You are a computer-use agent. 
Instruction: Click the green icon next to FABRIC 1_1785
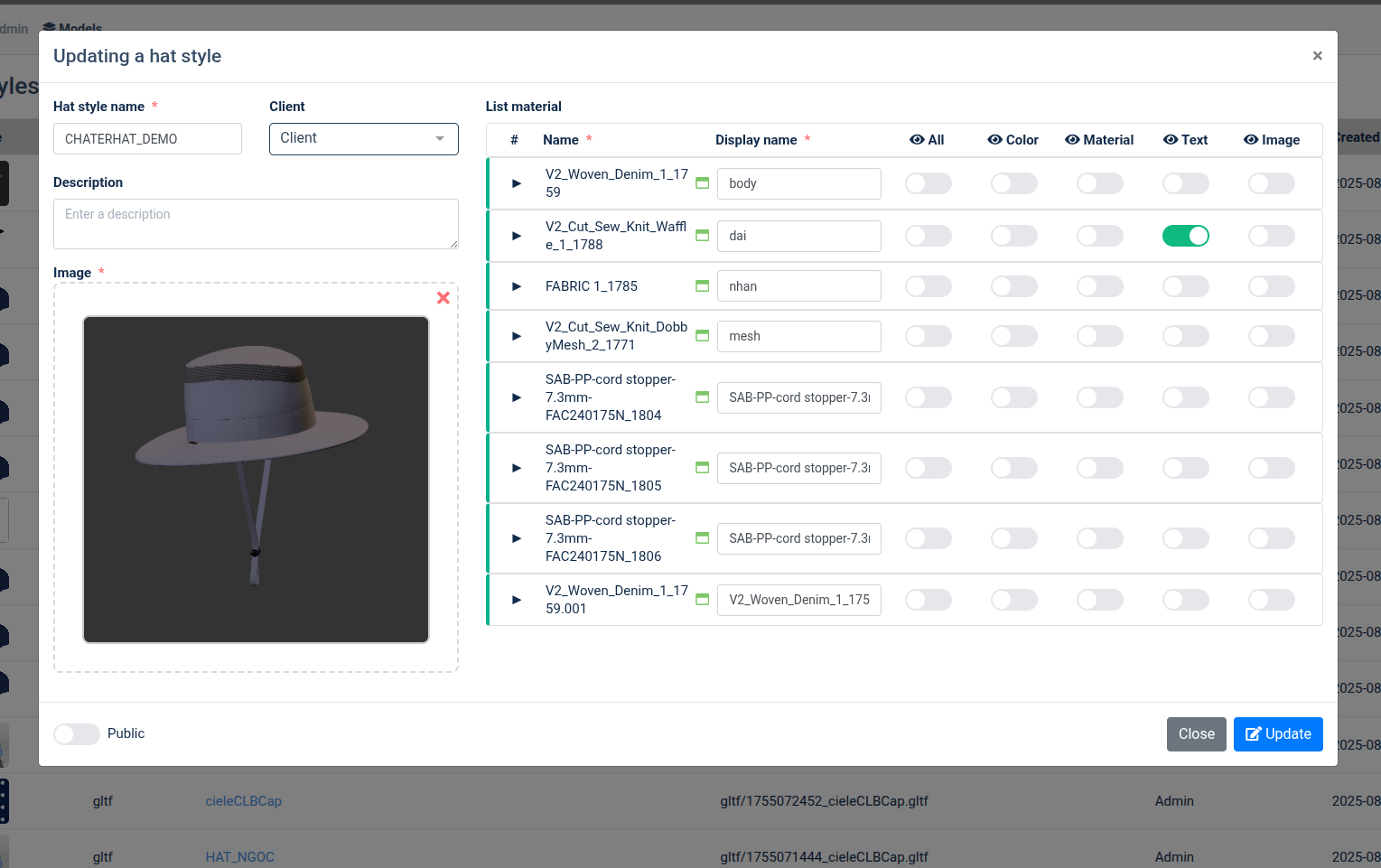coord(702,286)
